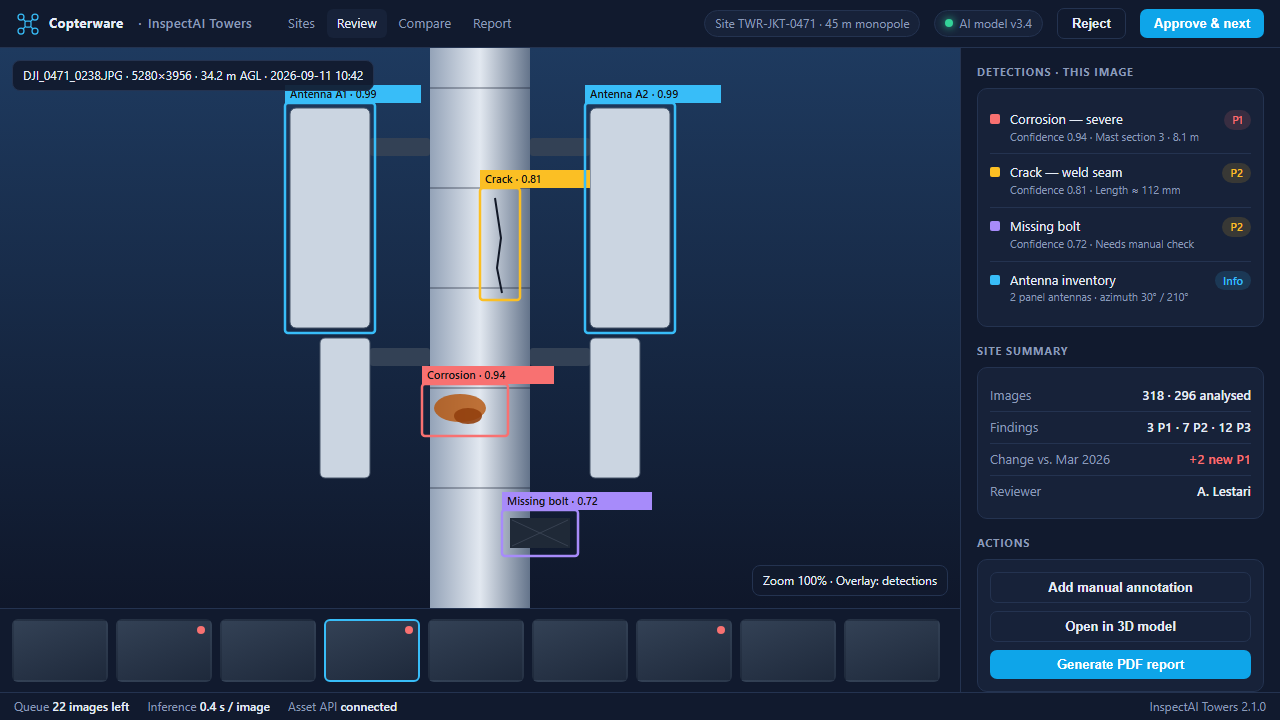Click the 'Asset API connected' status

click(343, 707)
